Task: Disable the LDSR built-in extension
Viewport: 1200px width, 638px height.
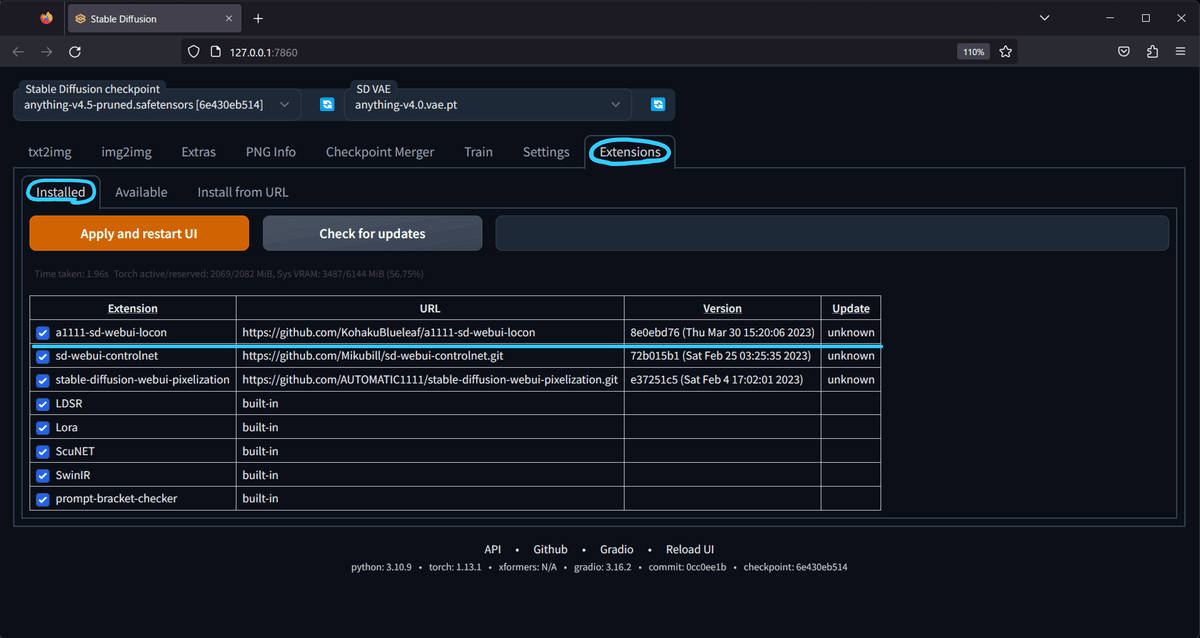Action: point(42,403)
